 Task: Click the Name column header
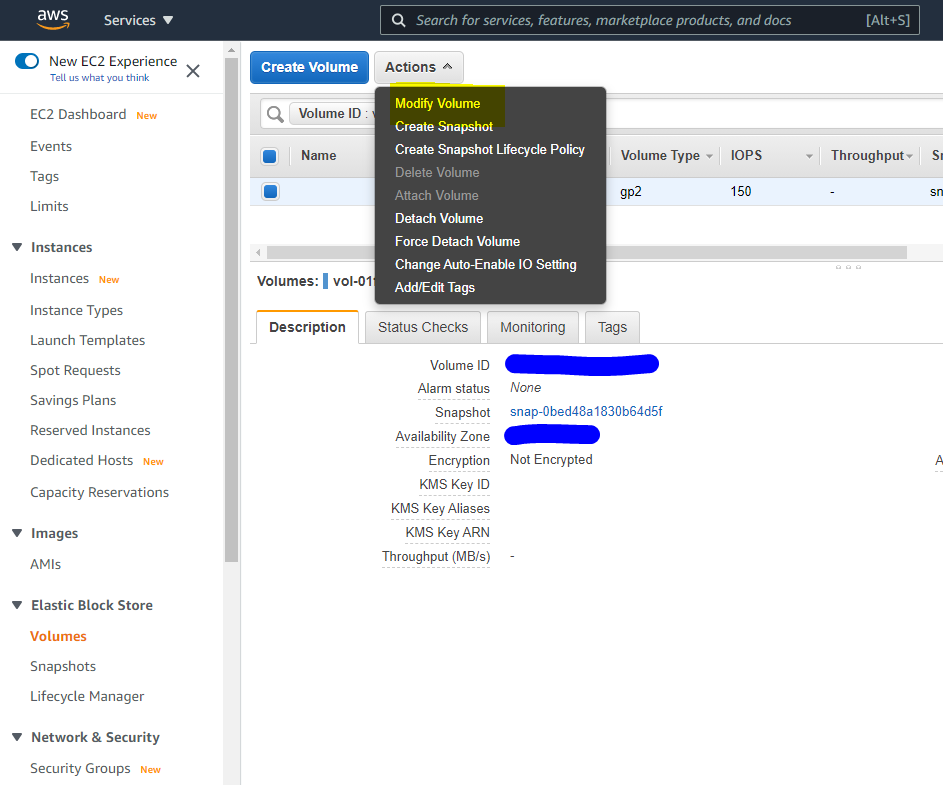click(319, 156)
